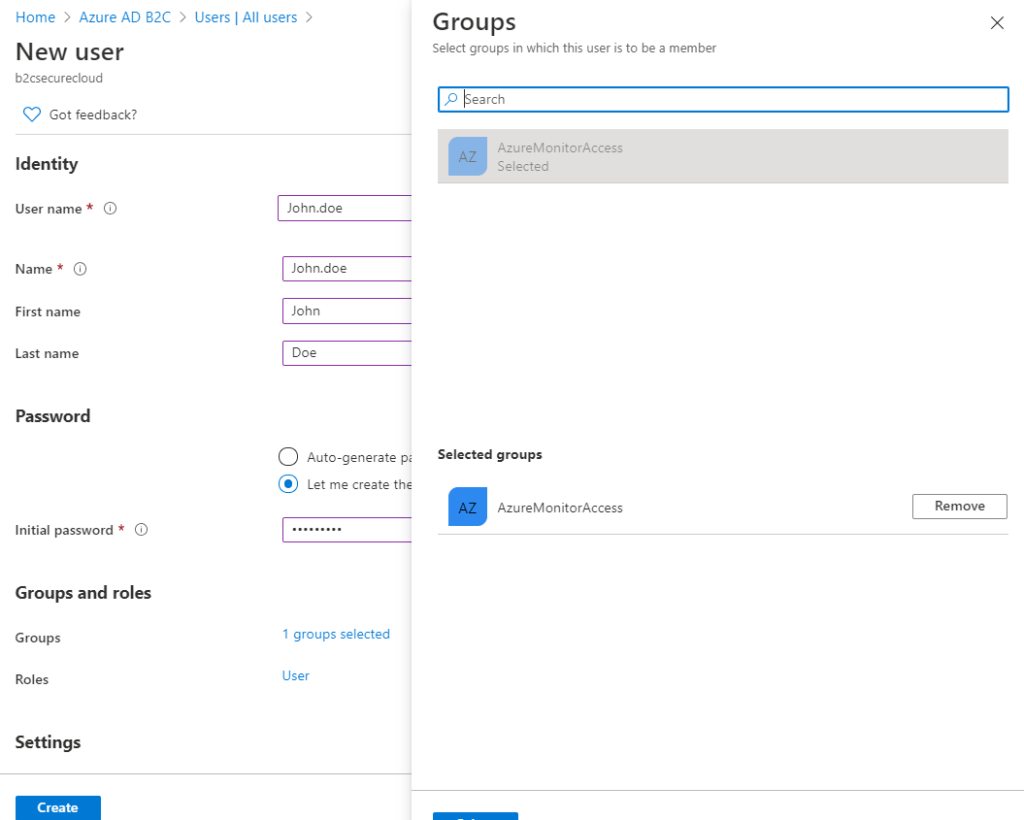The width and height of the screenshot is (1024, 820).
Task: Click the magnifier icon in the Groups search box
Action: point(451,99)
